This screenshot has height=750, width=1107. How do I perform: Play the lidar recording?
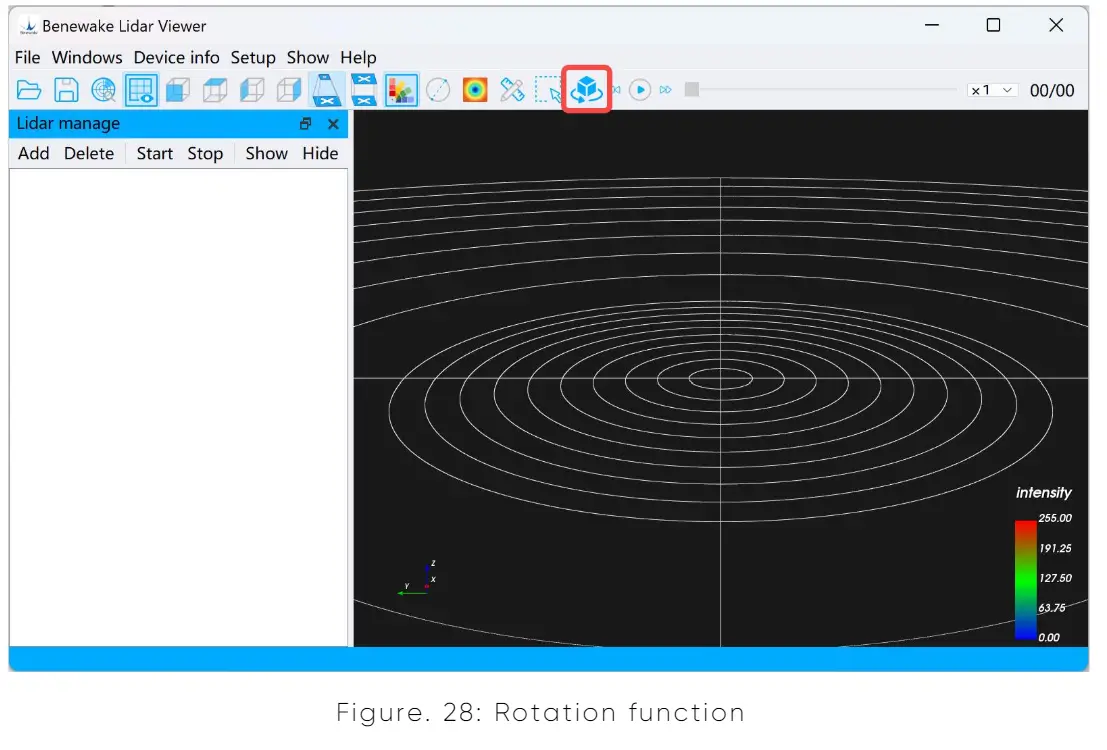640,90
